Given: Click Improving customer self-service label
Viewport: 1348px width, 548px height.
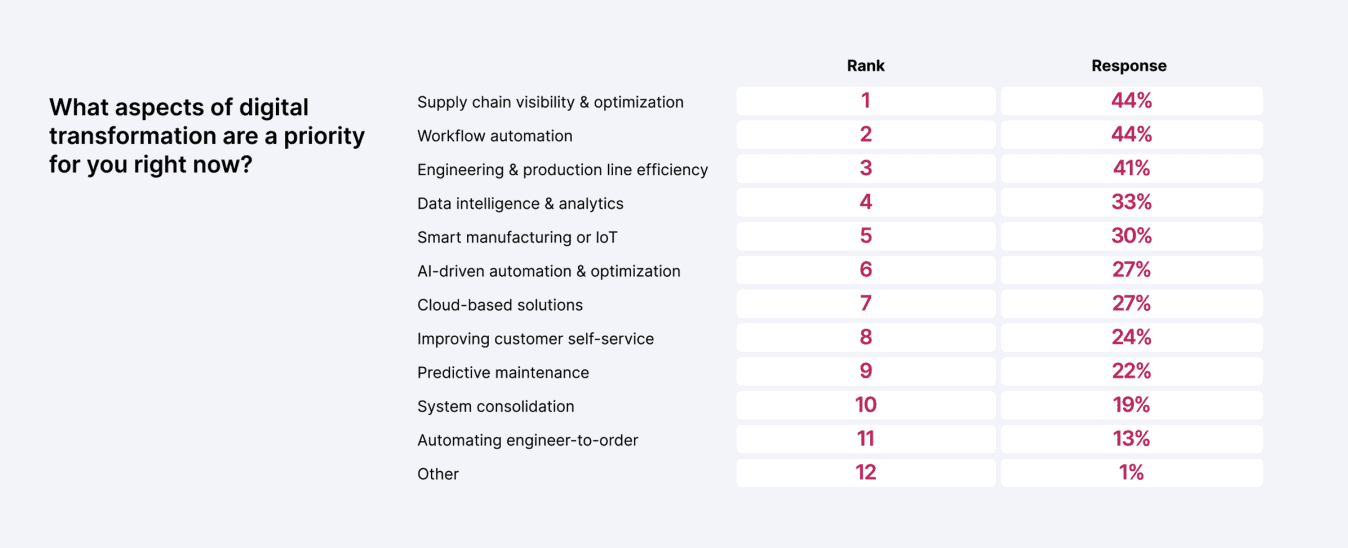Looking at the screenshot, I should [535, 339].
